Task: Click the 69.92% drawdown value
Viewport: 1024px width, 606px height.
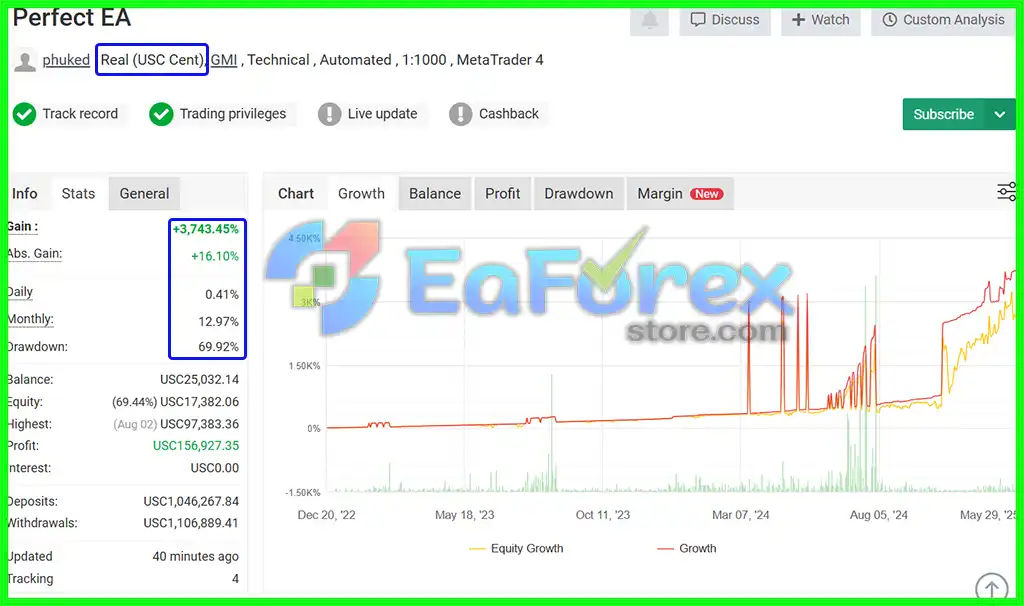Action: coord(219,347)
